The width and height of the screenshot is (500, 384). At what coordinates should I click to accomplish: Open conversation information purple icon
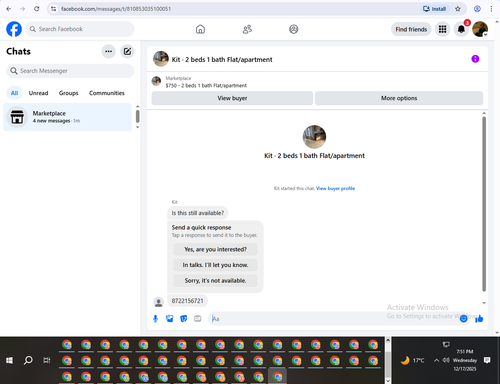[x=475, y=59]
